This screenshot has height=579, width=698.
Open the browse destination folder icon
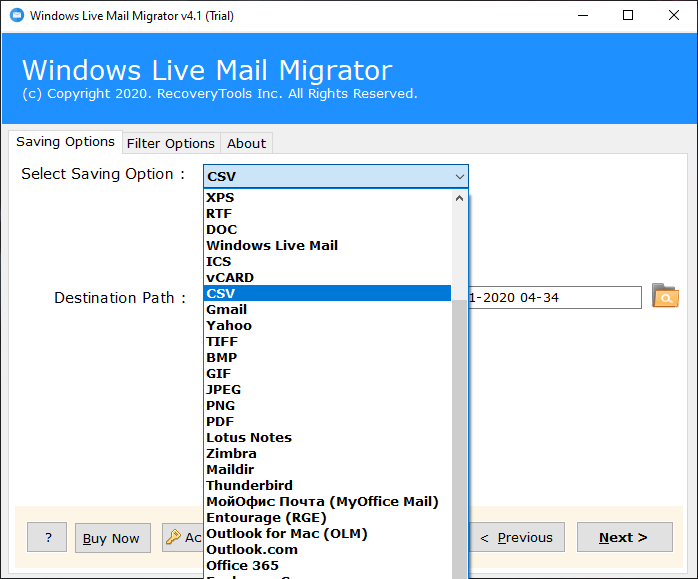click(665, 296)
